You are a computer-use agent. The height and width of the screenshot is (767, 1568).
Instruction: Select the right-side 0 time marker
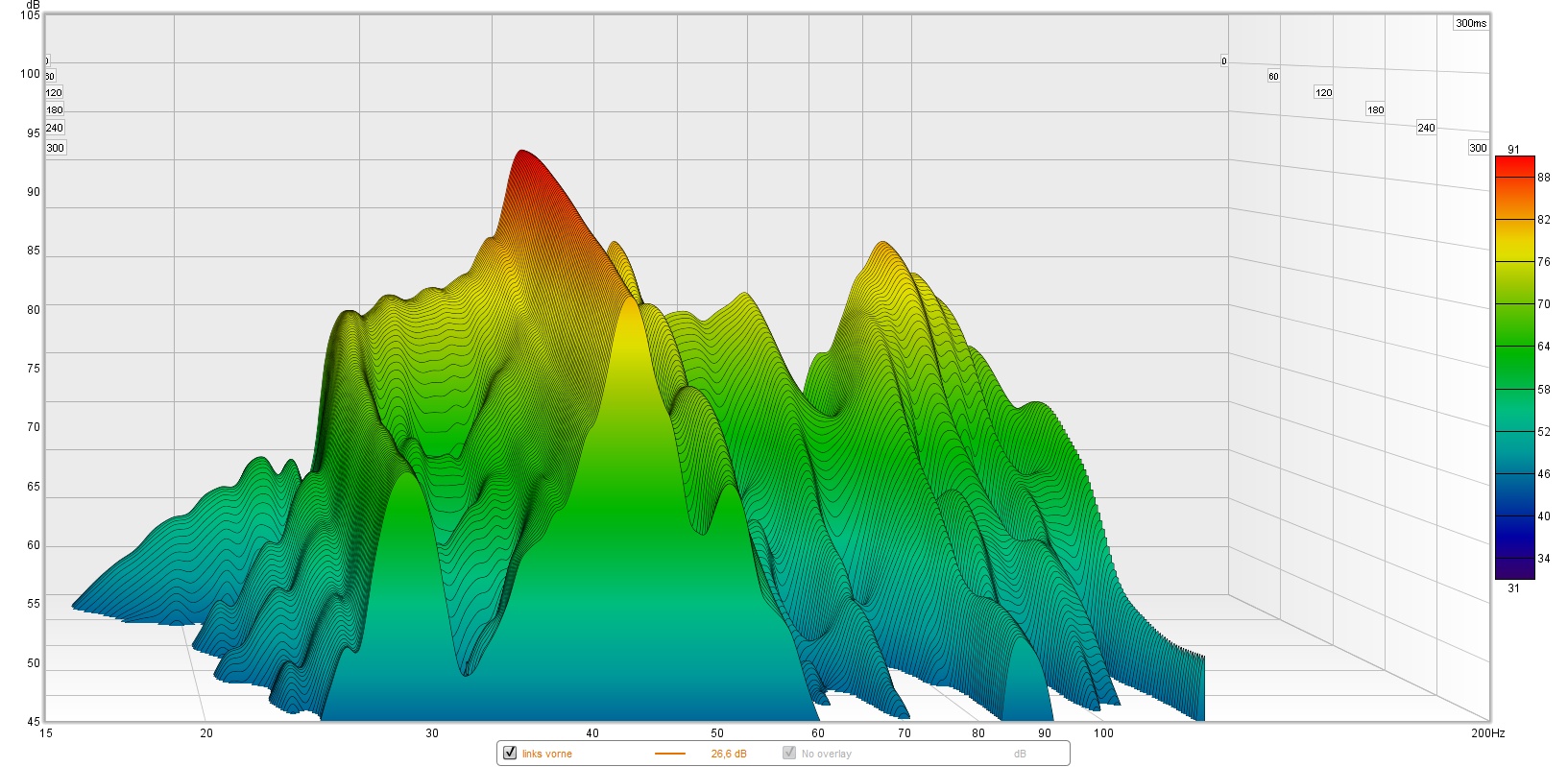1223,61
